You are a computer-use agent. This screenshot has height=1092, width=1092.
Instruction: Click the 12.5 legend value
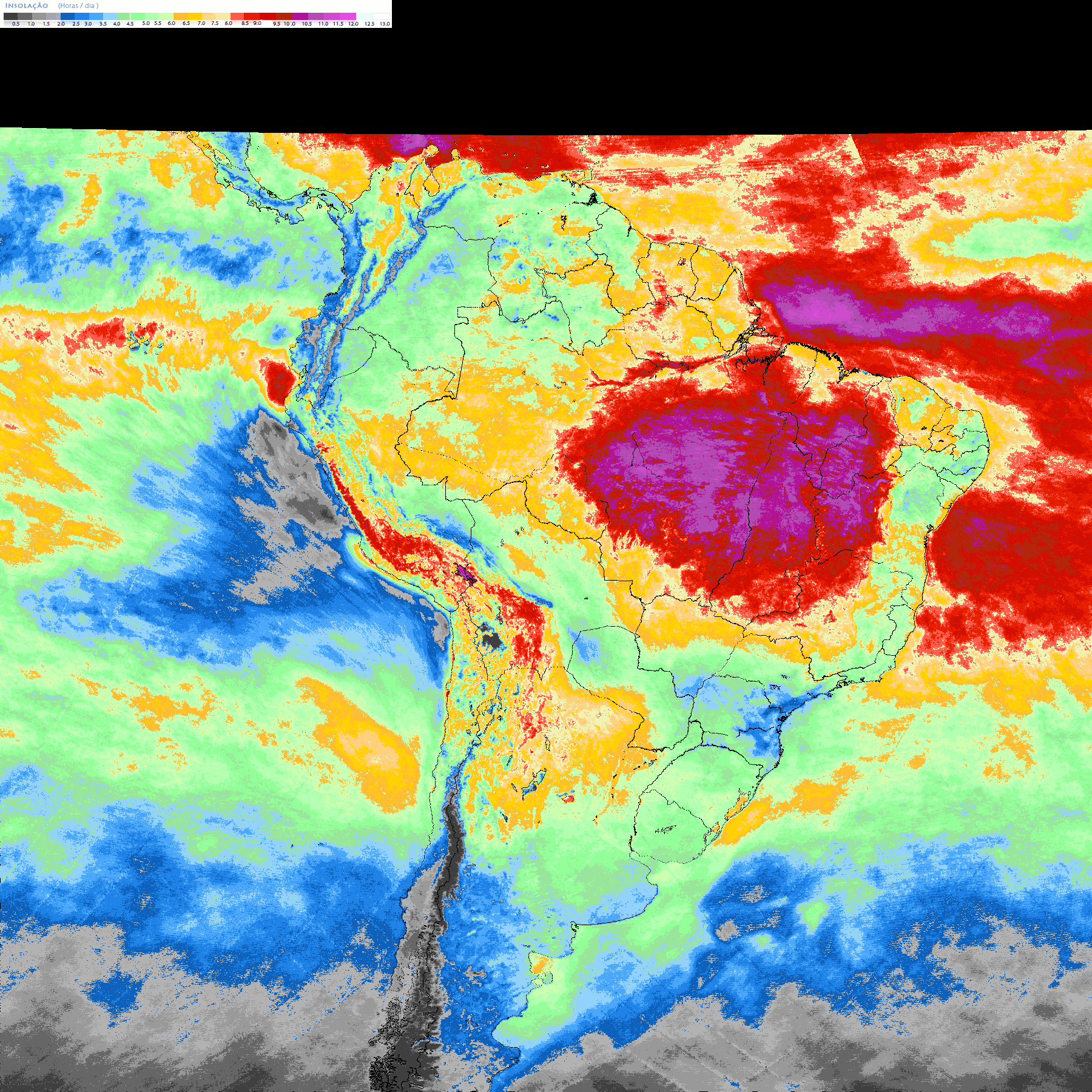click(369, 24)
